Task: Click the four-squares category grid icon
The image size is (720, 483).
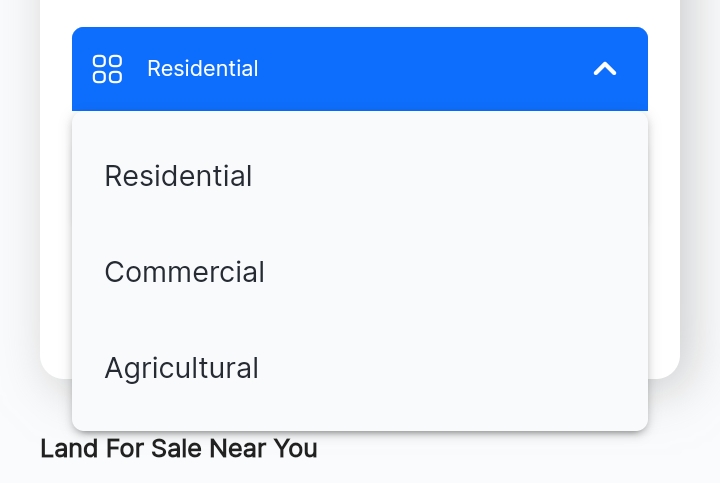Action: pos(107,69)
